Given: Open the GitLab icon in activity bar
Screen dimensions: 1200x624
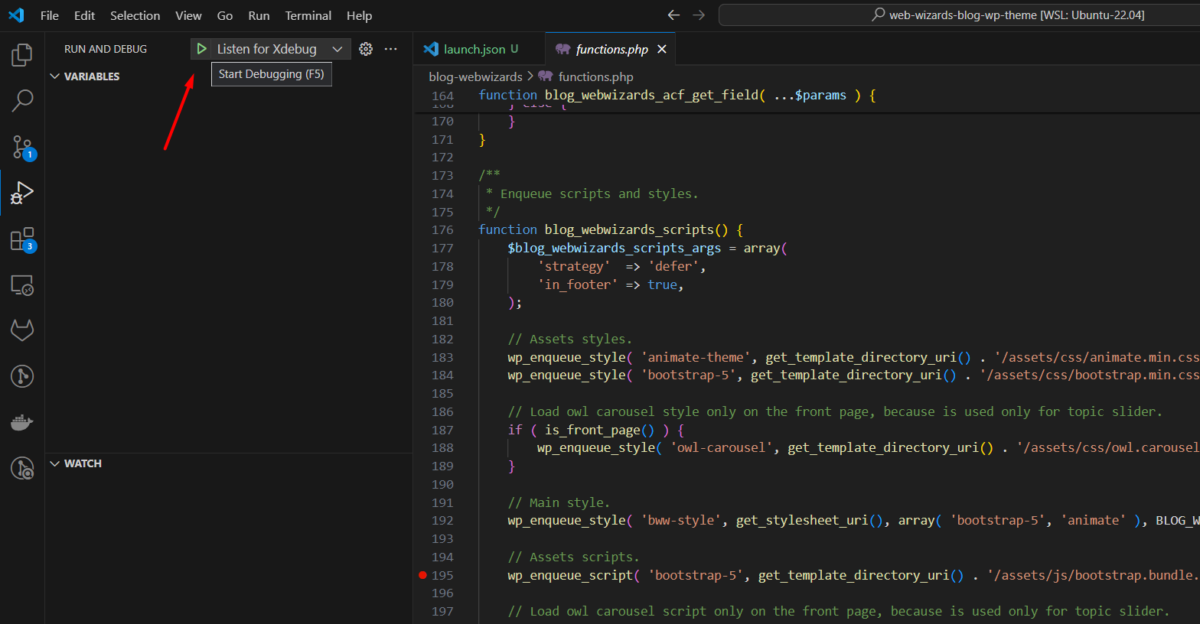Looking at the screenshot, I should [x=22, y=330].
